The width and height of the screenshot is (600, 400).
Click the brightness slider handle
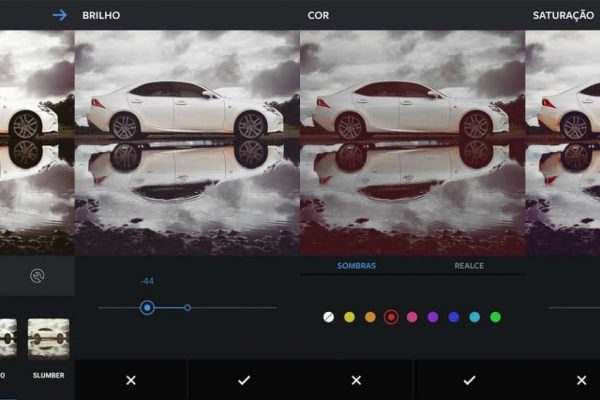[147, 307]
